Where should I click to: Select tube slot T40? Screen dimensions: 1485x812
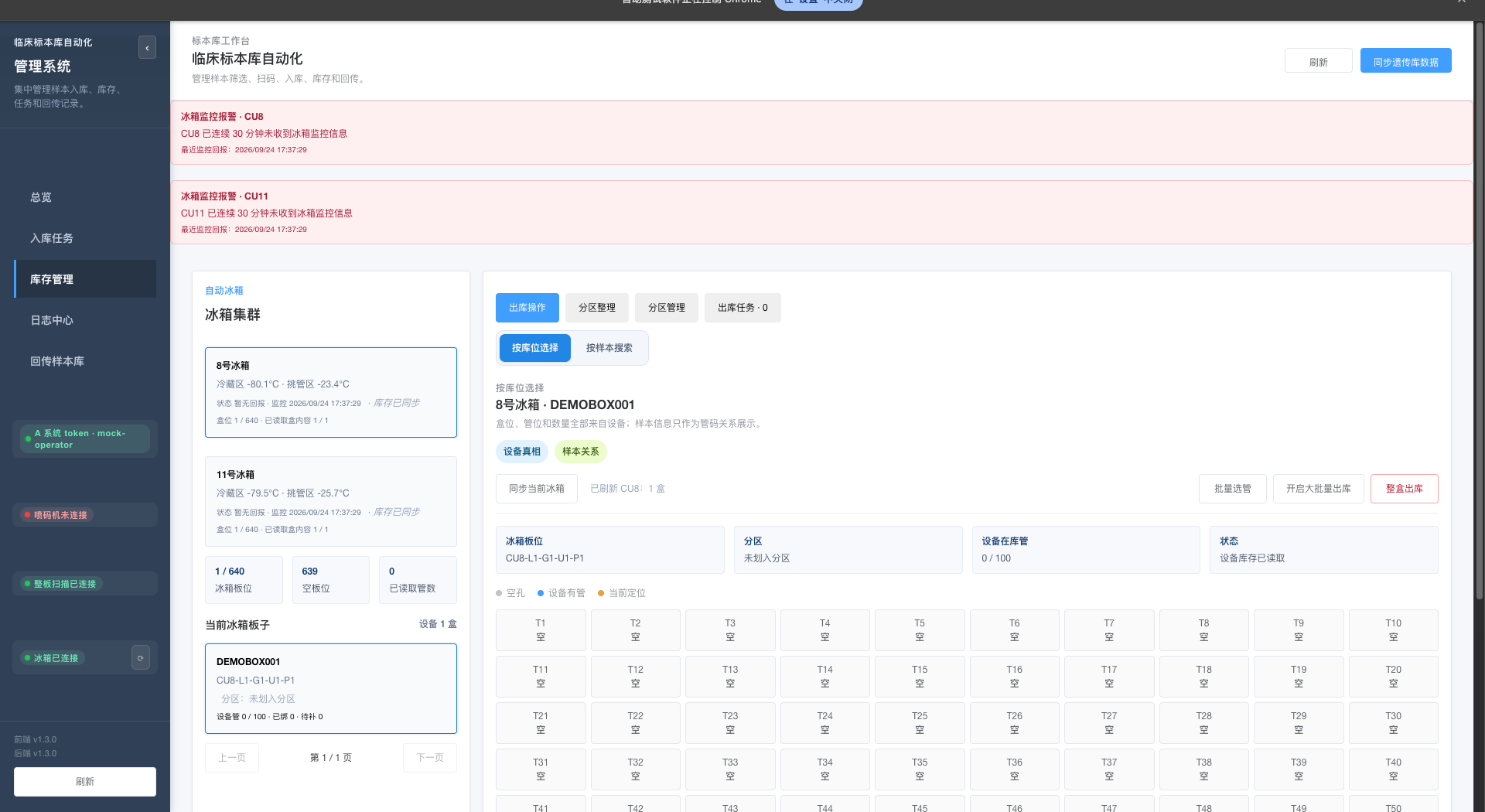coord(1394,769)
